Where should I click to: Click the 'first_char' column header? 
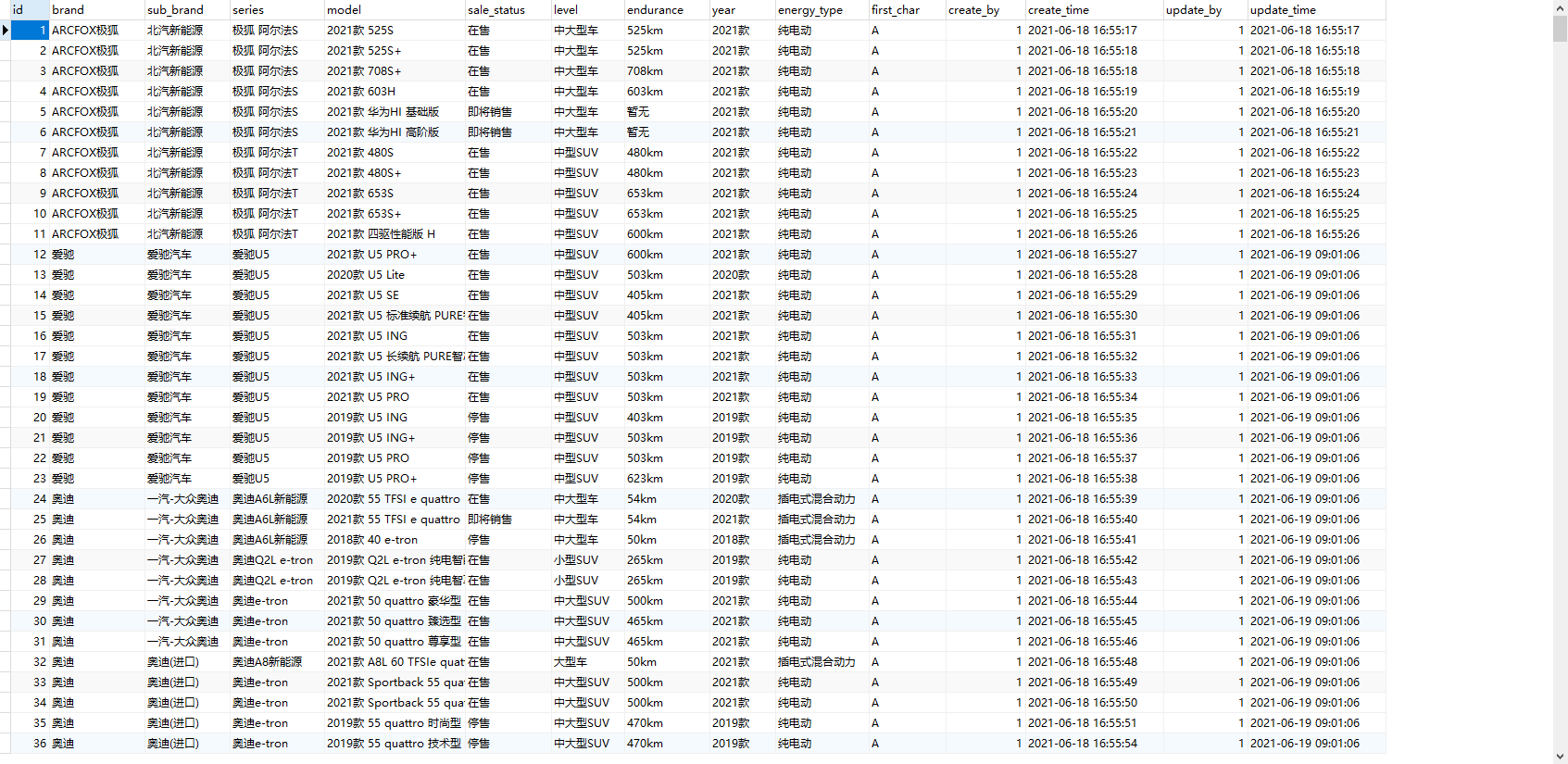(x=908, y=10)
